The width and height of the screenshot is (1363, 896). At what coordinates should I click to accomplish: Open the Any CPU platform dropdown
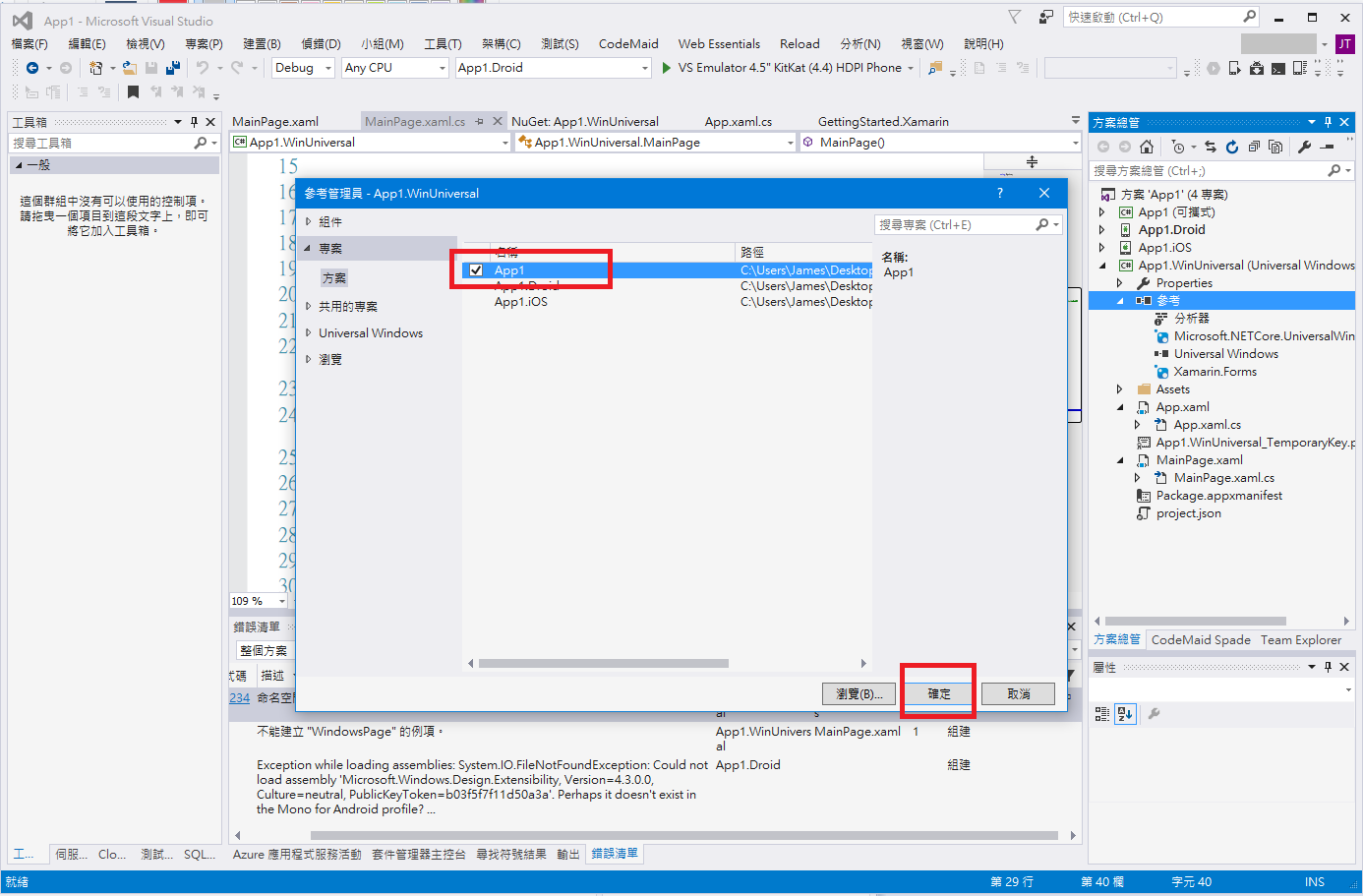pos(395,68)
